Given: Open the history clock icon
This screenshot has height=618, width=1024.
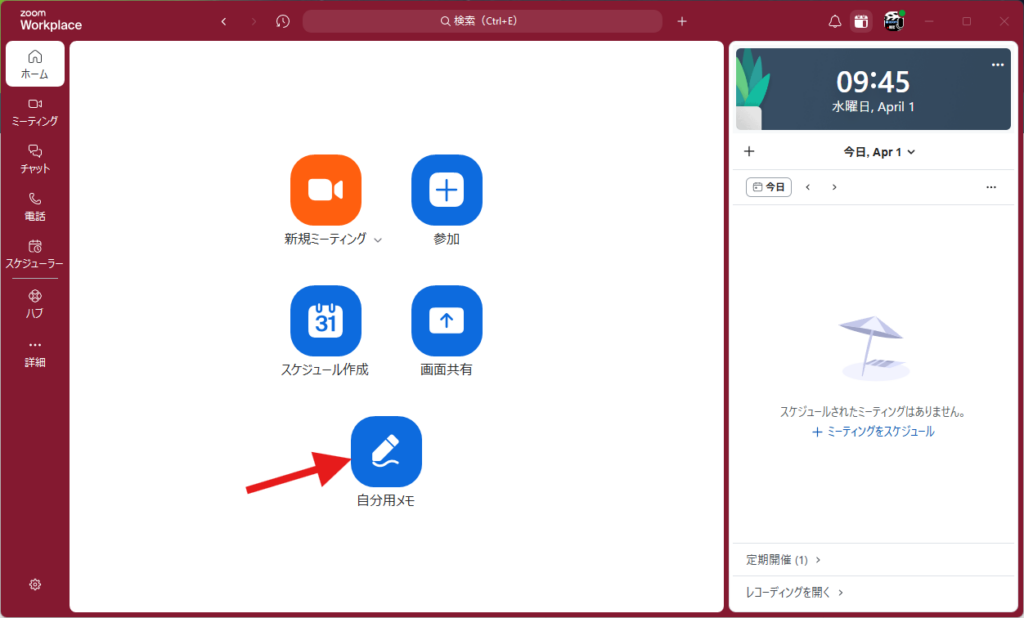Looking at the screenshot, I should coord(283,21).
